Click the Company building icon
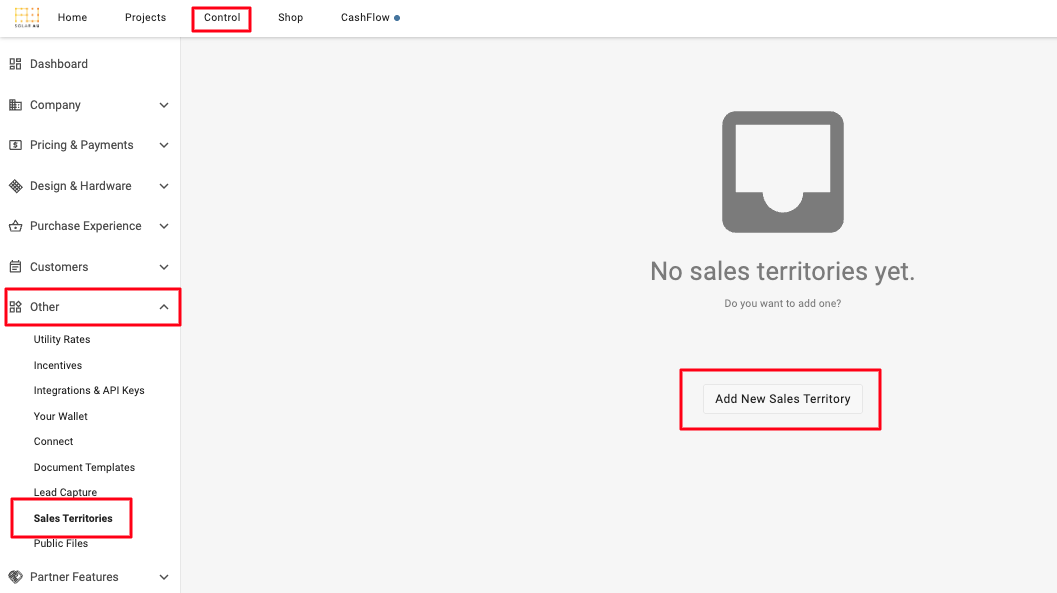The image size is (1057, 593). 16,105
